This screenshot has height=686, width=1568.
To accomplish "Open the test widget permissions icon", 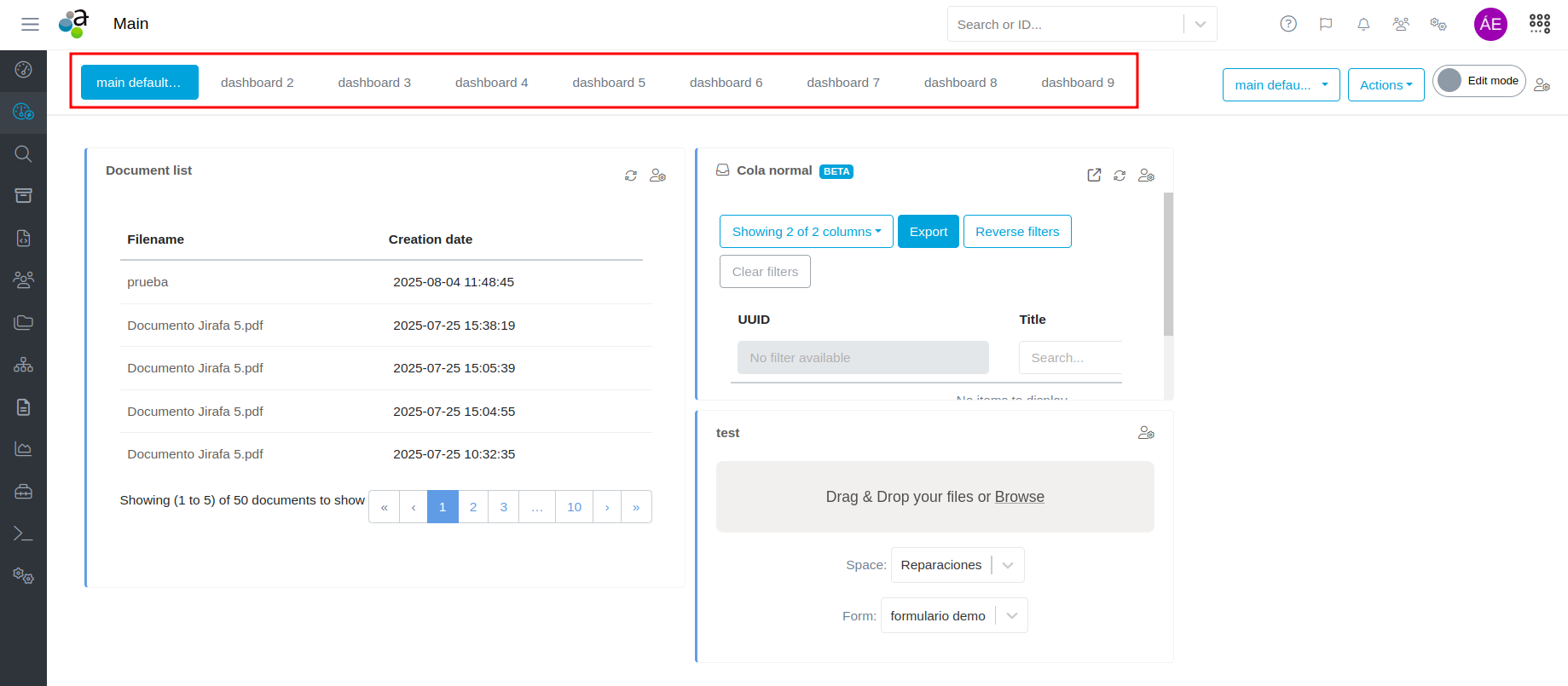I will click(x=1145, y=433).
